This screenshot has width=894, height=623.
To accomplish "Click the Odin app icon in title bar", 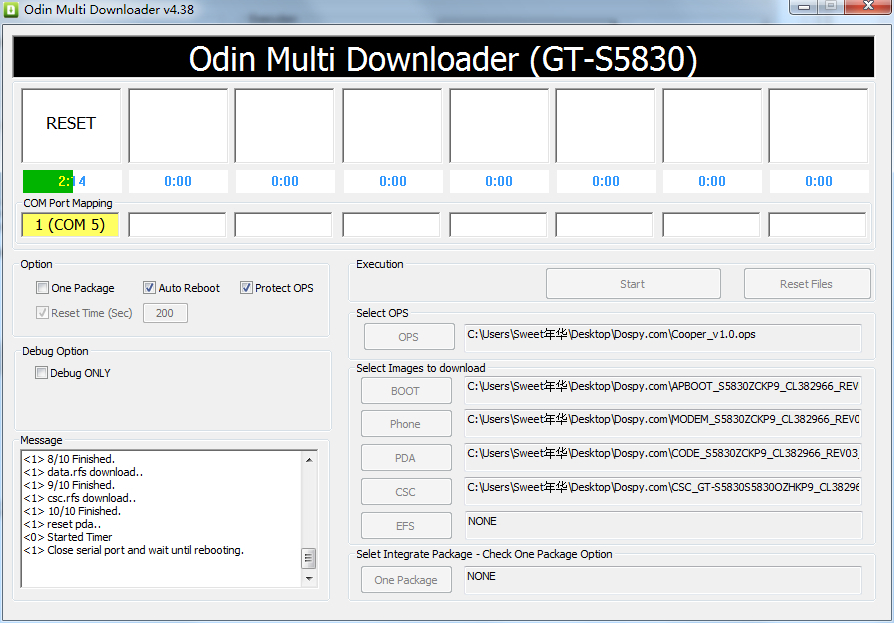I will pos(10,10).
